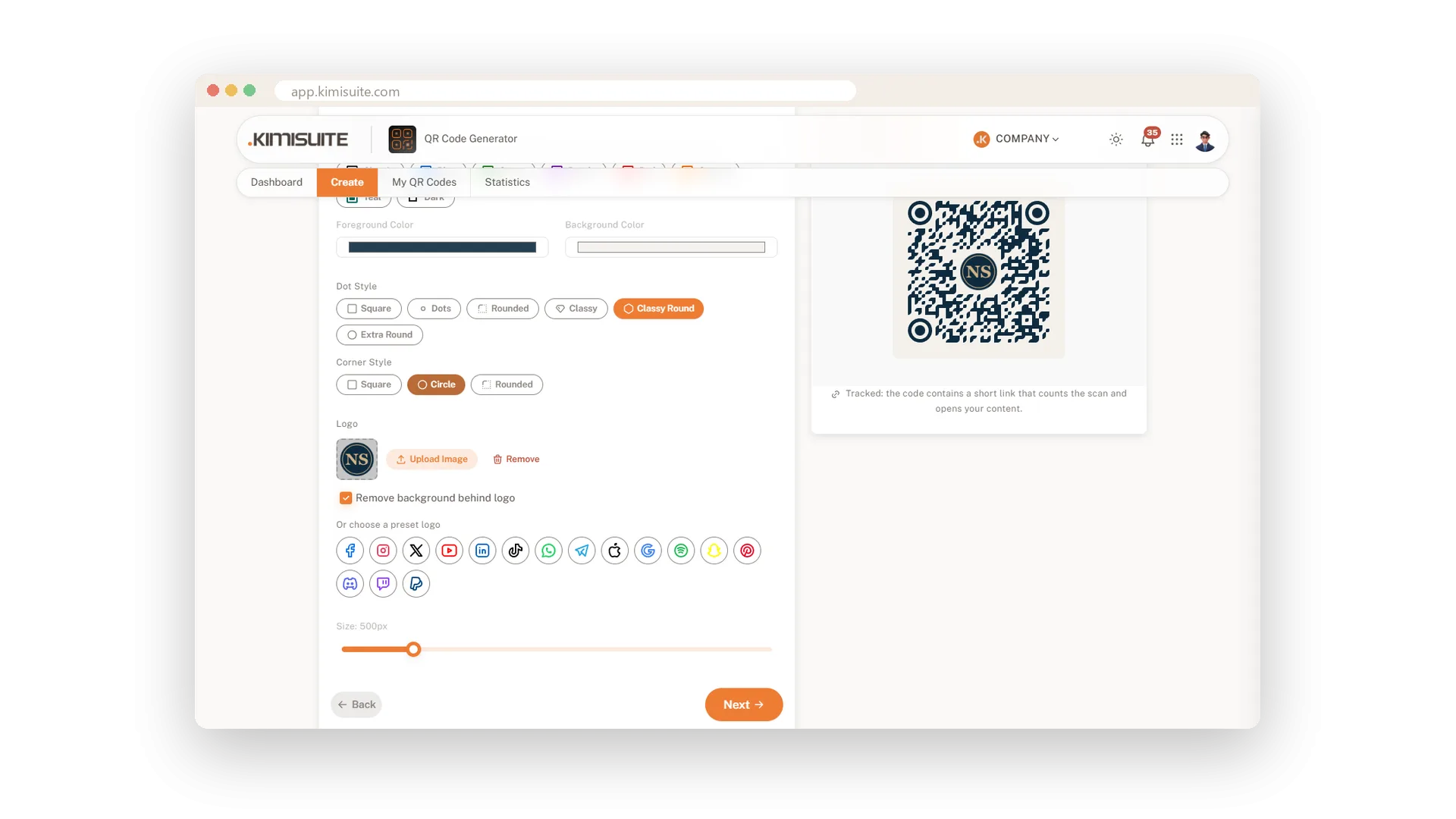Choose the LinkedIn preset logo
Image resolution: width=1456 pixels, height=819 pixels.
482,551
